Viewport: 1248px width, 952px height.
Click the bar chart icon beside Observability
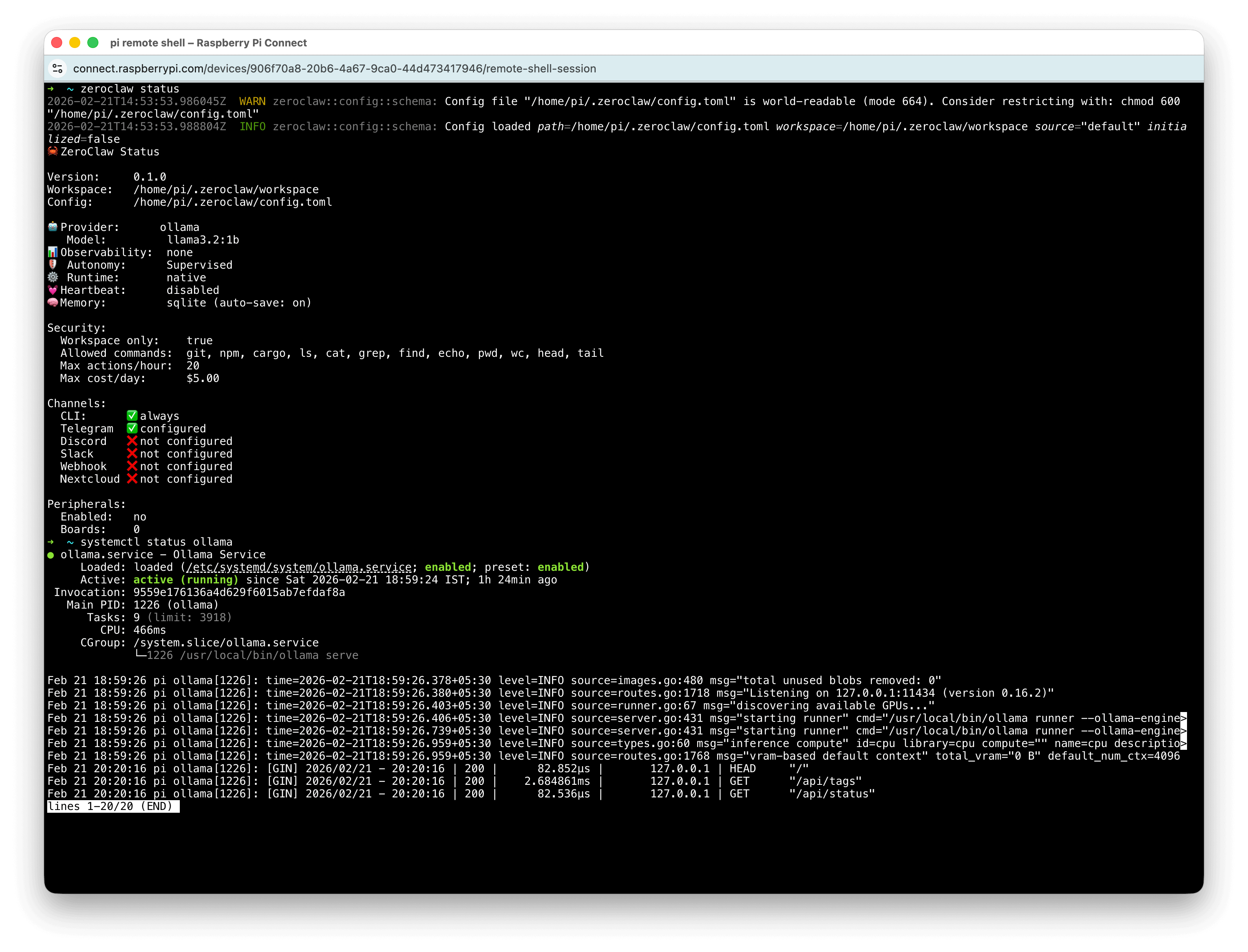pos(53,252)
